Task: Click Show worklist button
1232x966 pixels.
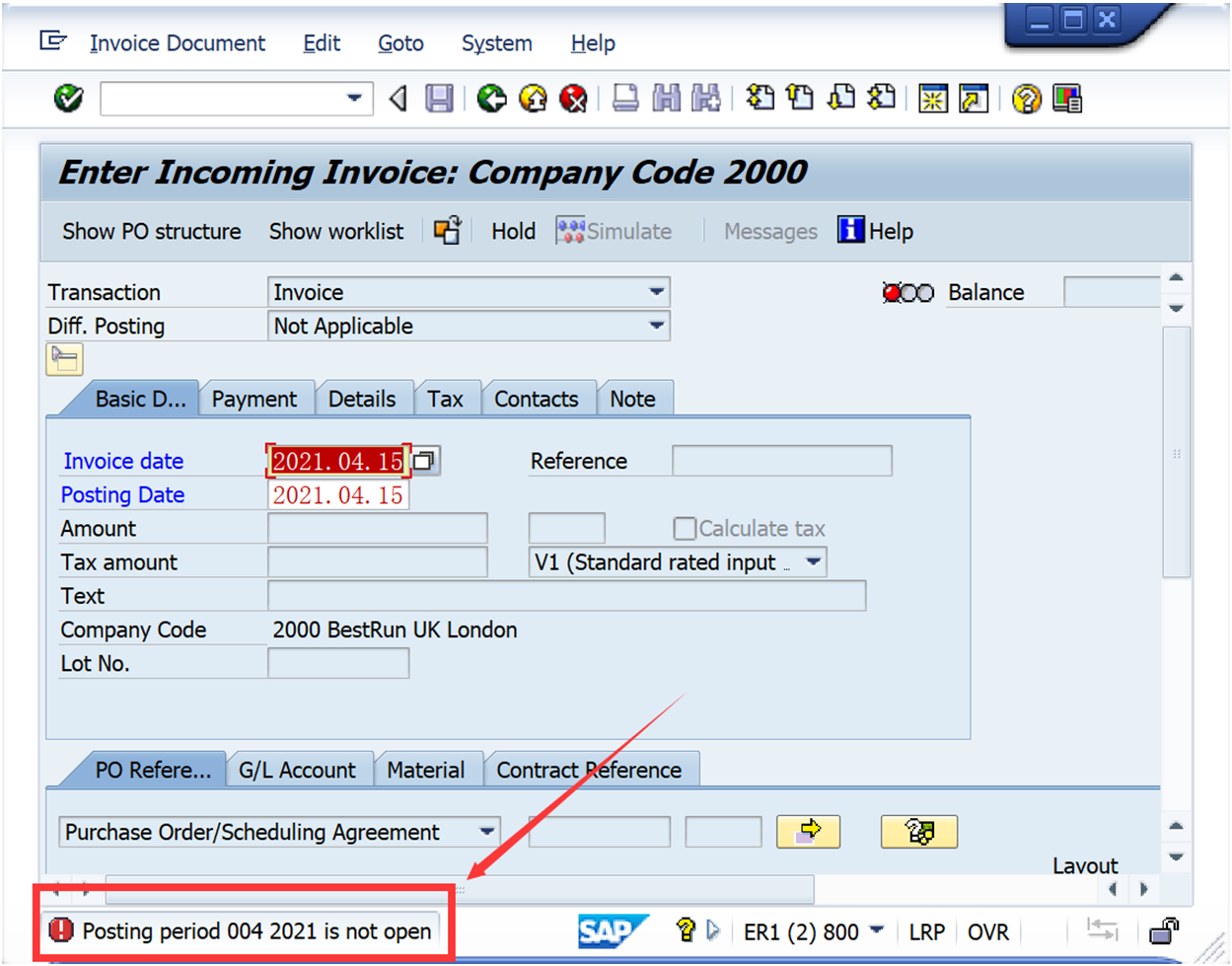Action: tap(336, 231)
